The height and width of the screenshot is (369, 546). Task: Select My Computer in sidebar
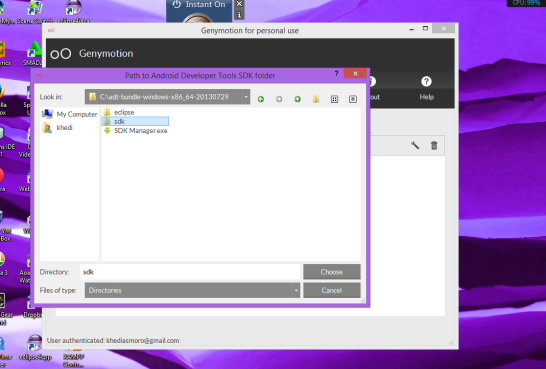(x=70, y=114)
